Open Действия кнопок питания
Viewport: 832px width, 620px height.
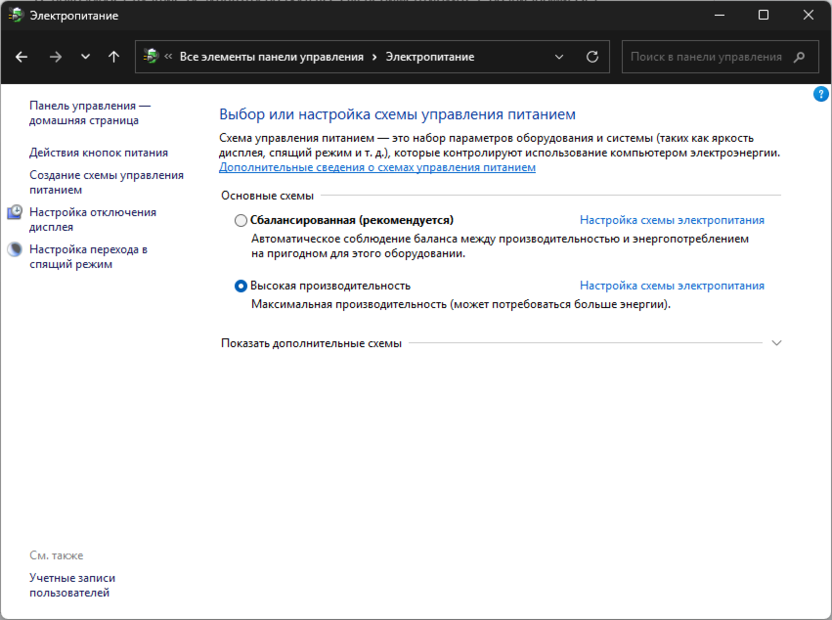coord(98,153)
